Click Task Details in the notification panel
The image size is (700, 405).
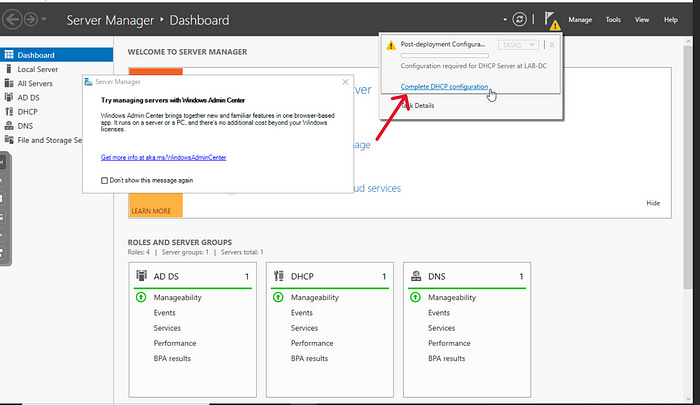click(x=417, y=106)
